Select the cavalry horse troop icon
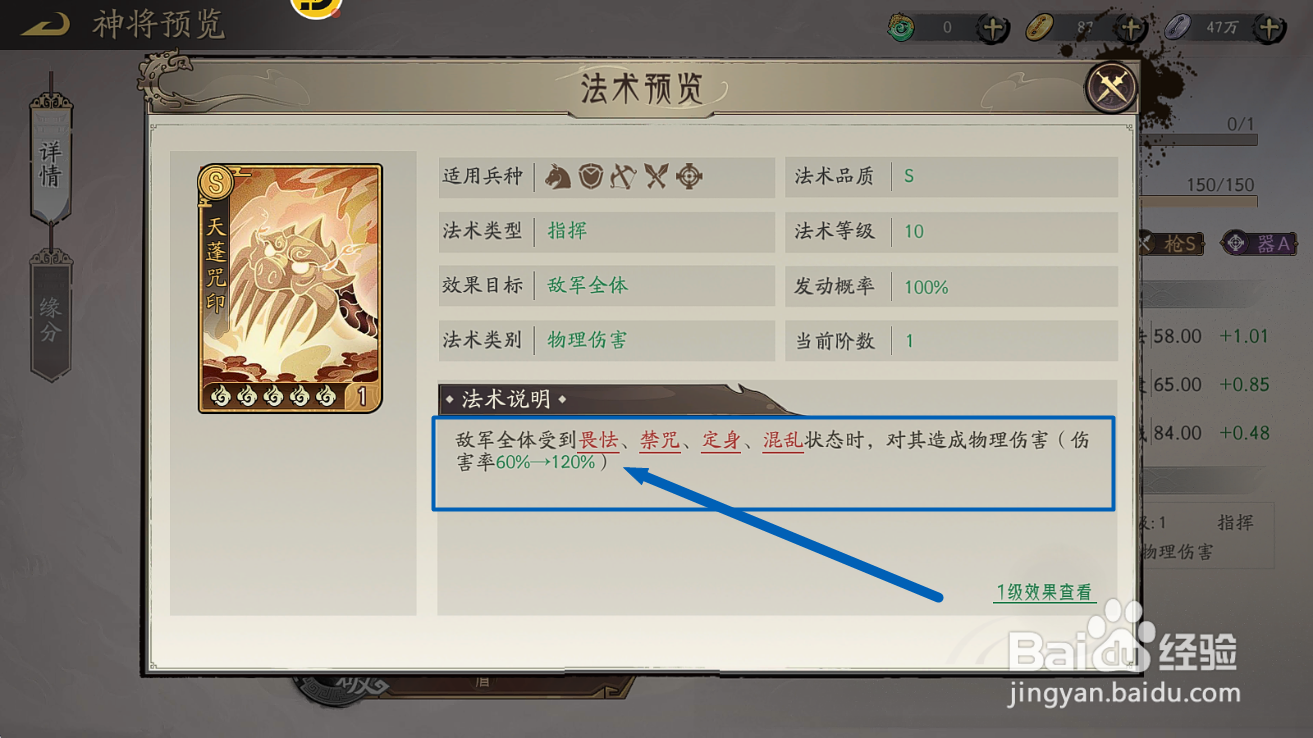 (557, 177)
